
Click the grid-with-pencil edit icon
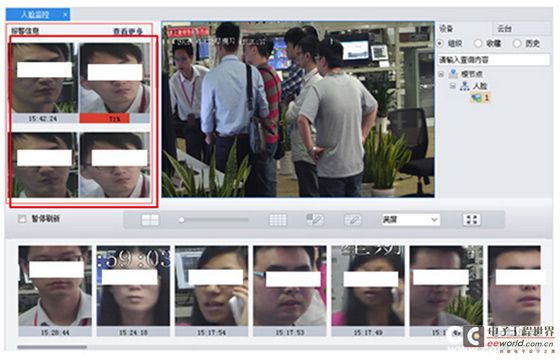pos(315,219)
